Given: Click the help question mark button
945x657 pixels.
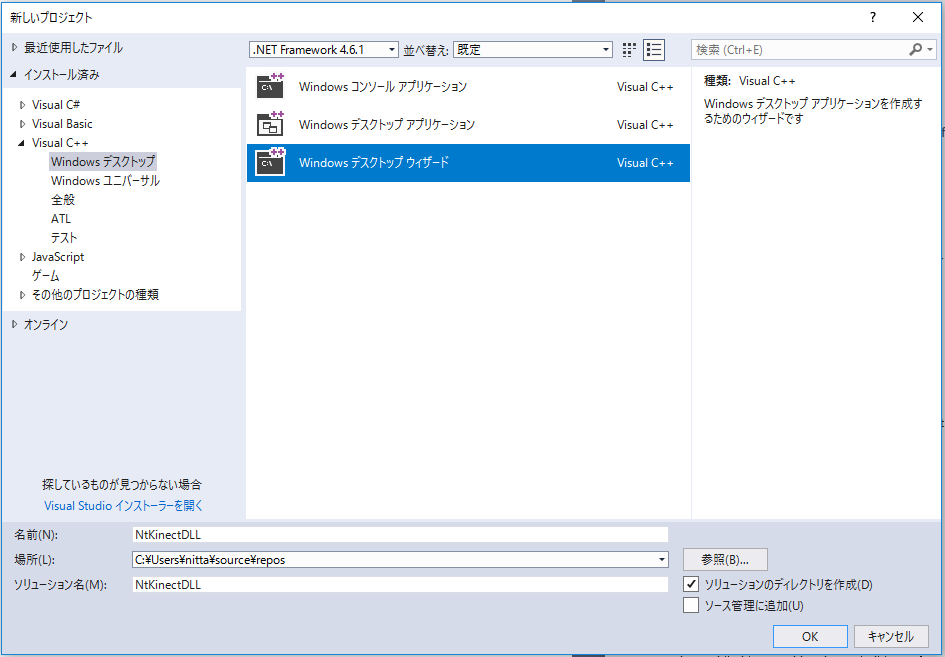Looking at the screenshot, I should [873, 17].
